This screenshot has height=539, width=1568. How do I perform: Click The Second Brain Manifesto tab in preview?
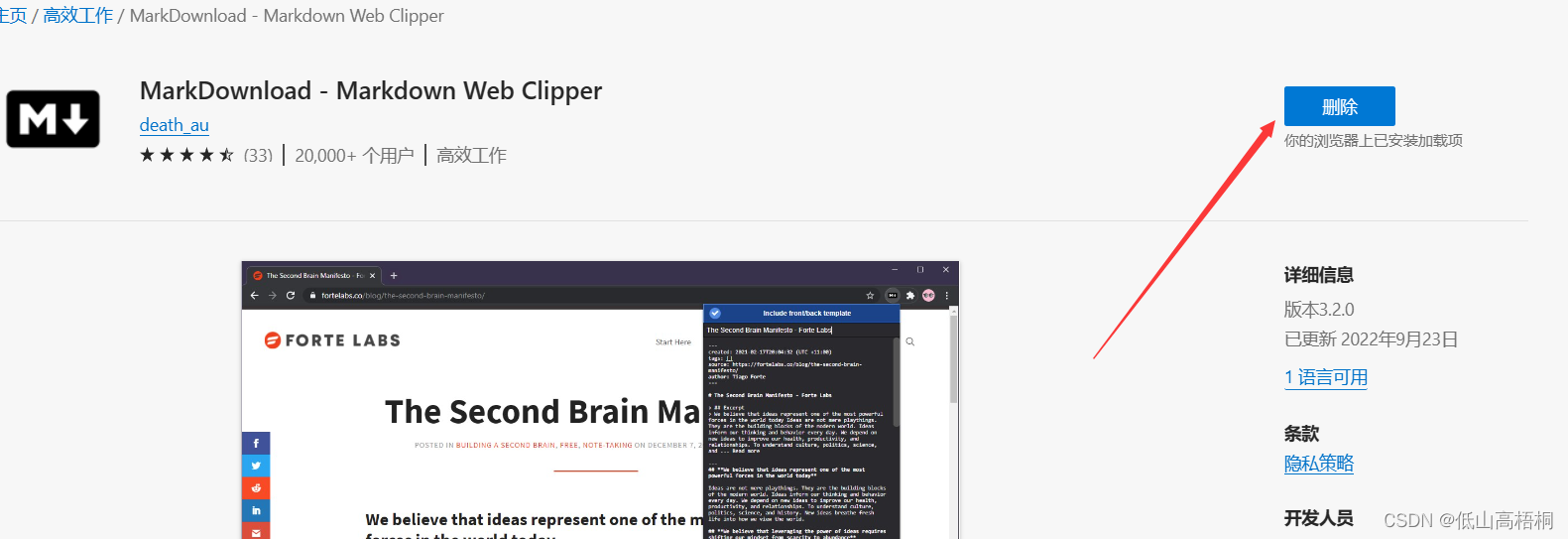tap(313, 275)
